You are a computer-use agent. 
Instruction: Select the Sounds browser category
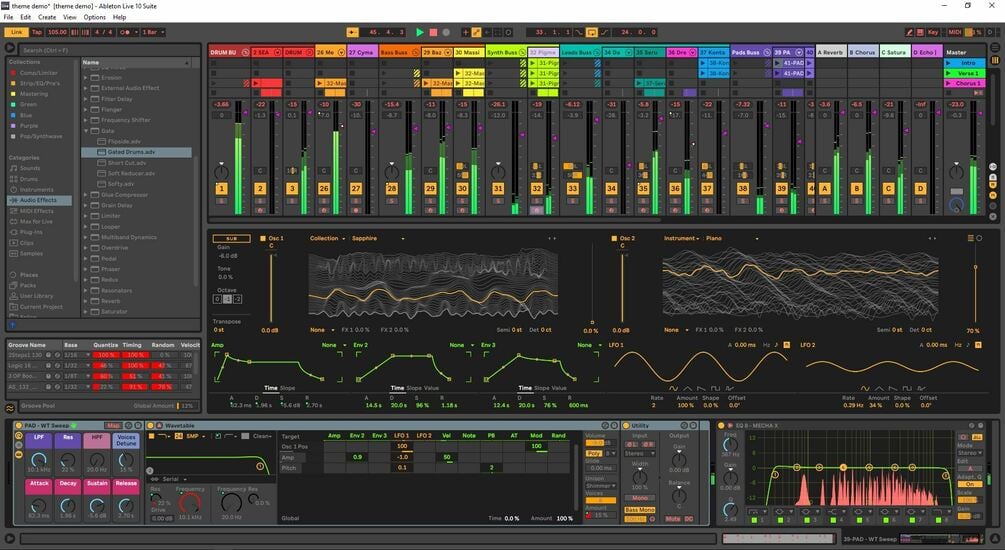point(30,168)
